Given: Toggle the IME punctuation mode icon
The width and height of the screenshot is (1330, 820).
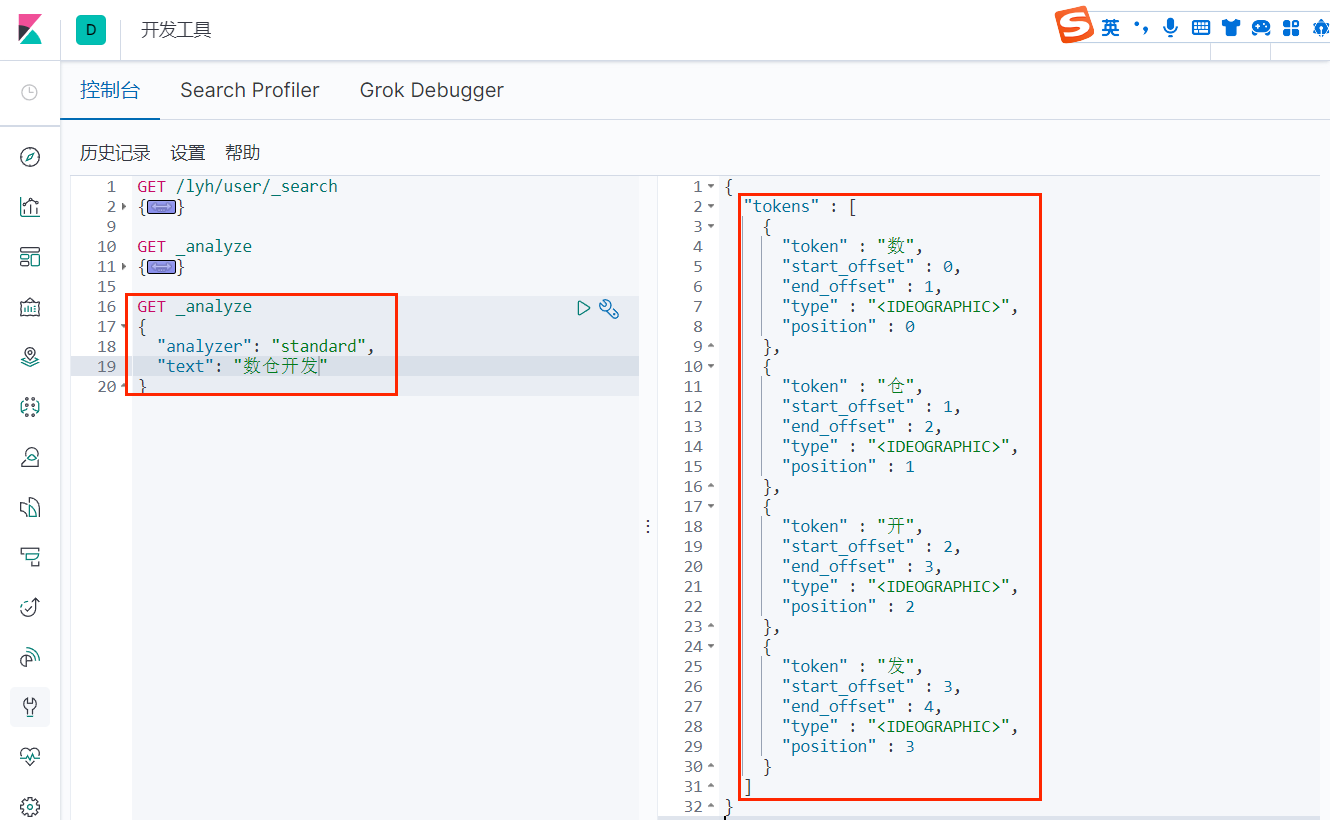Looking at the screenshot, I should point(1141,28).
